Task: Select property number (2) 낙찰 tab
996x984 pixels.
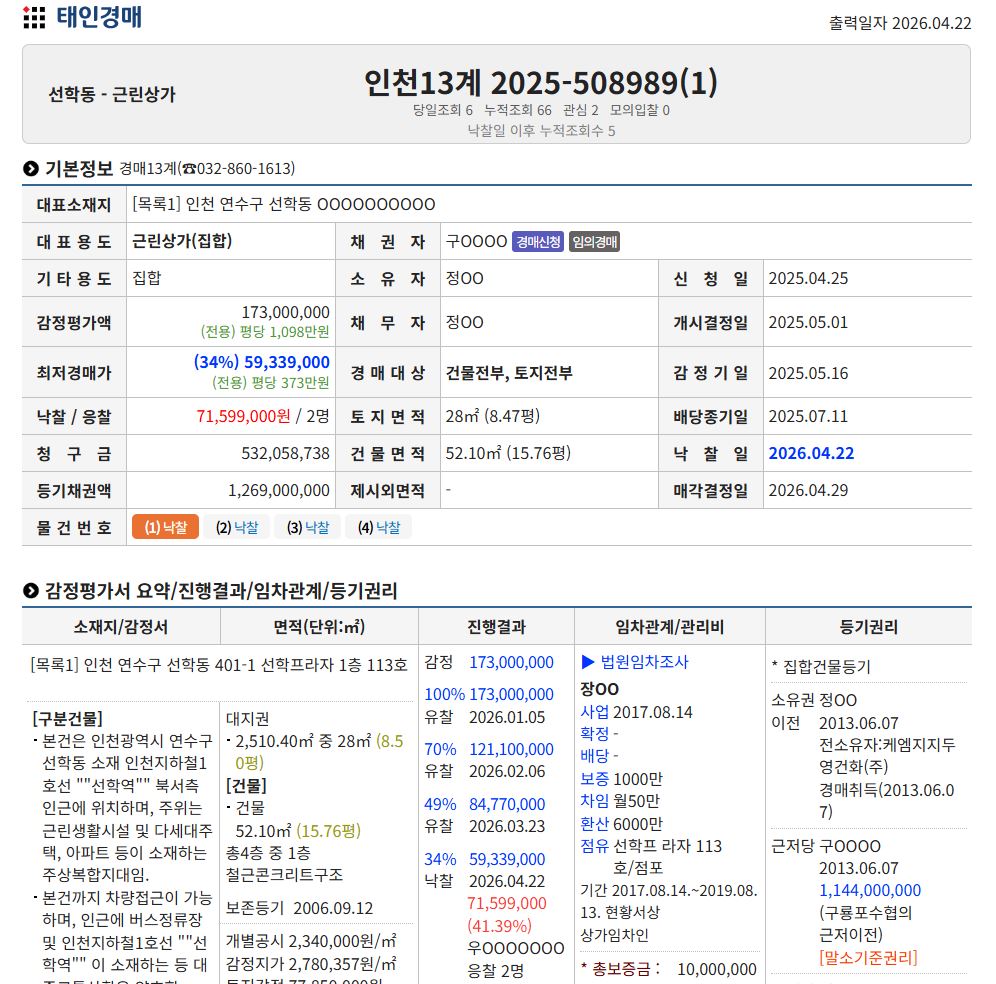Action: pyautogui.click(x=237, y=527)
